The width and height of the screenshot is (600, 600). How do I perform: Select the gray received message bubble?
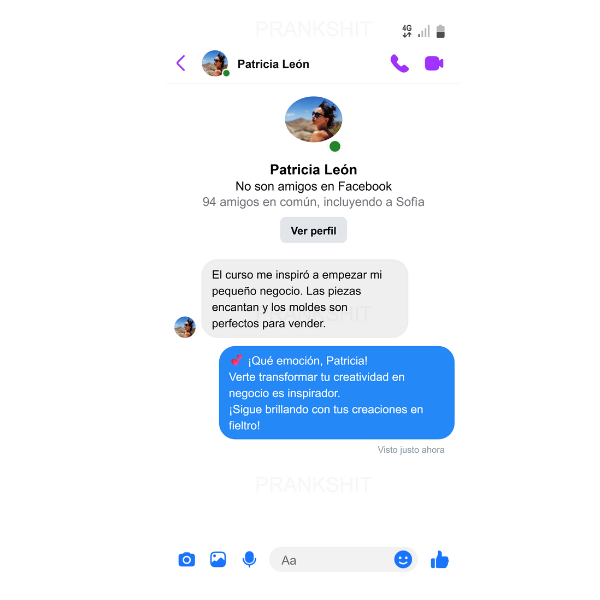[305, 298]
